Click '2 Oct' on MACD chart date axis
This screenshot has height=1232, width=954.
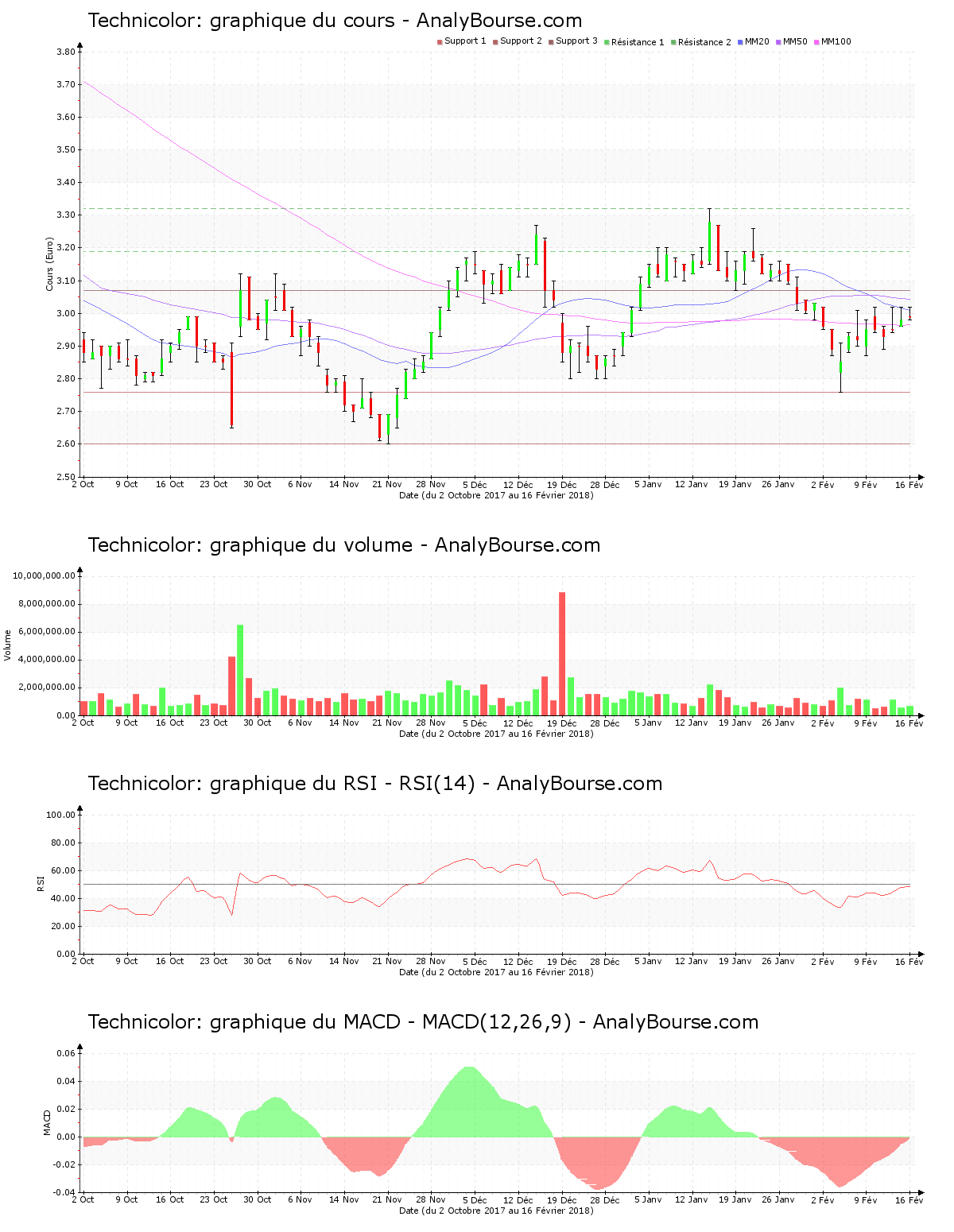coord(83,1199)
